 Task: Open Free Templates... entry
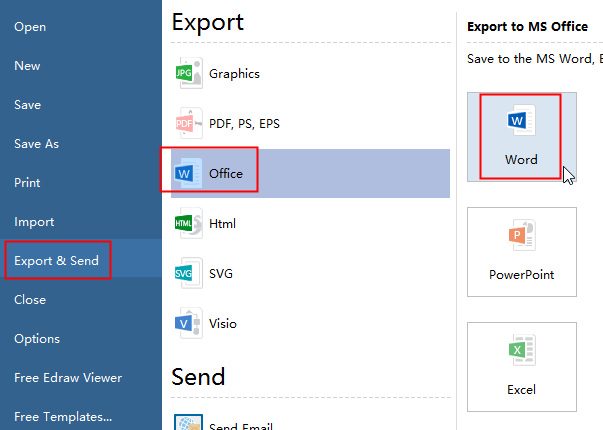coord(63,417)
